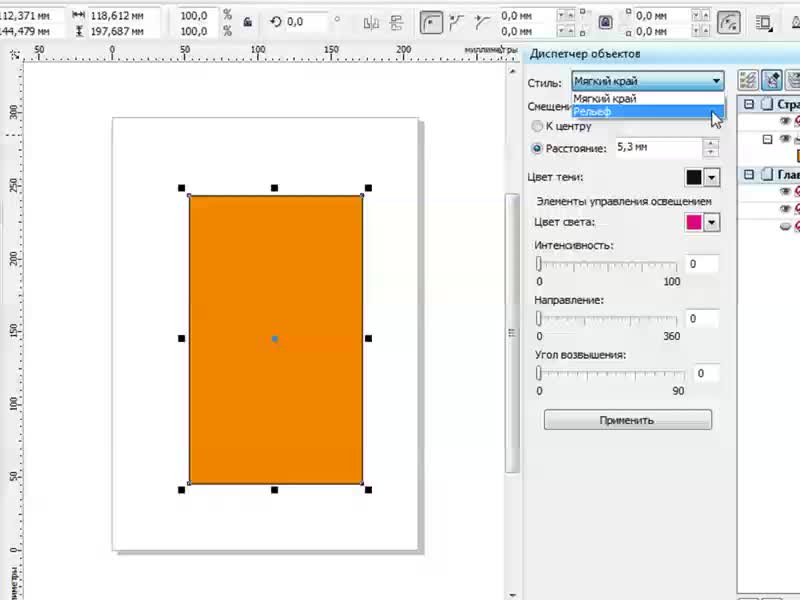
Task: Click the object width icon beside 118,612 мм
Action: (x=79, y=15)
